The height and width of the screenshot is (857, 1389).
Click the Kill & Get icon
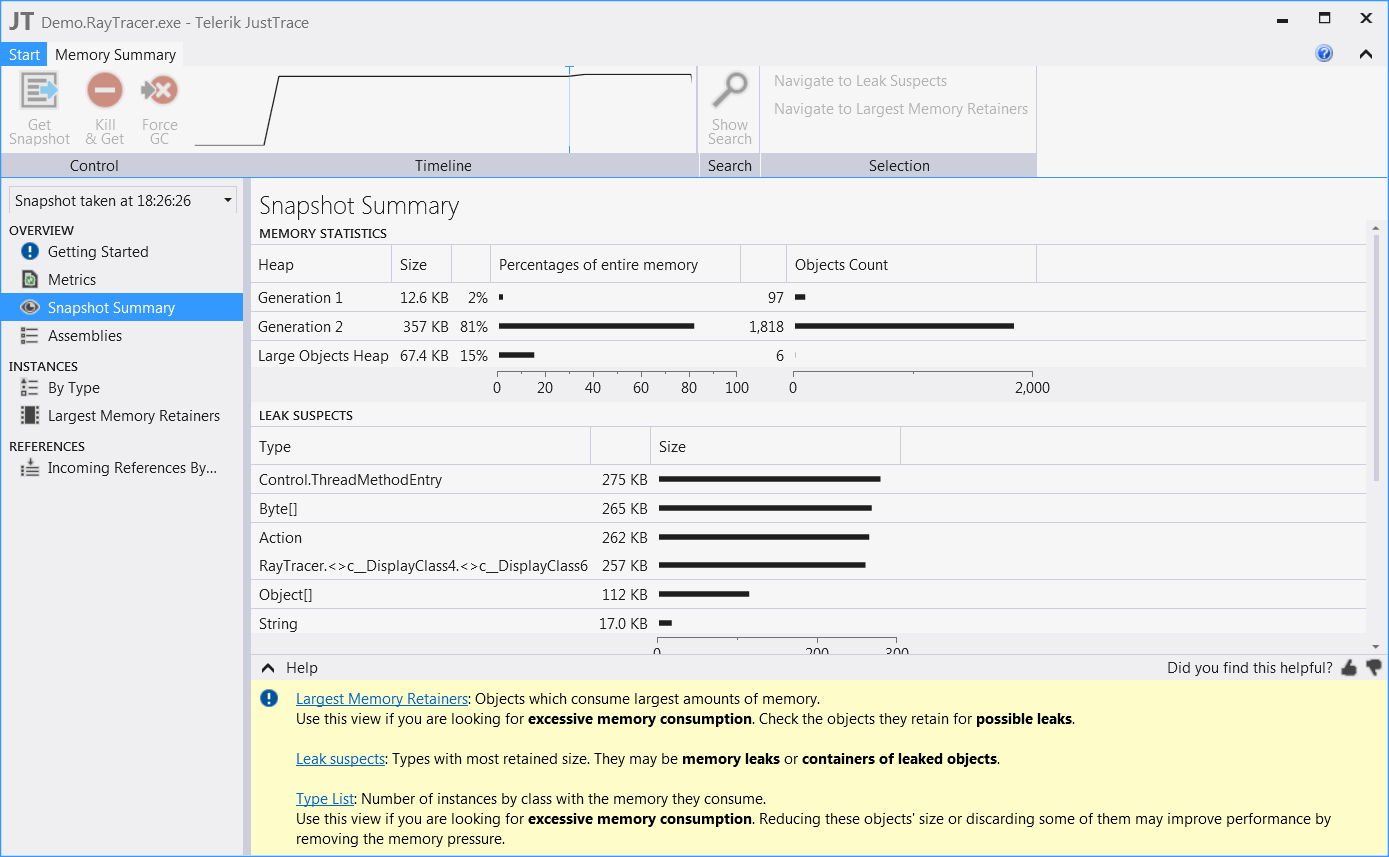105,91
